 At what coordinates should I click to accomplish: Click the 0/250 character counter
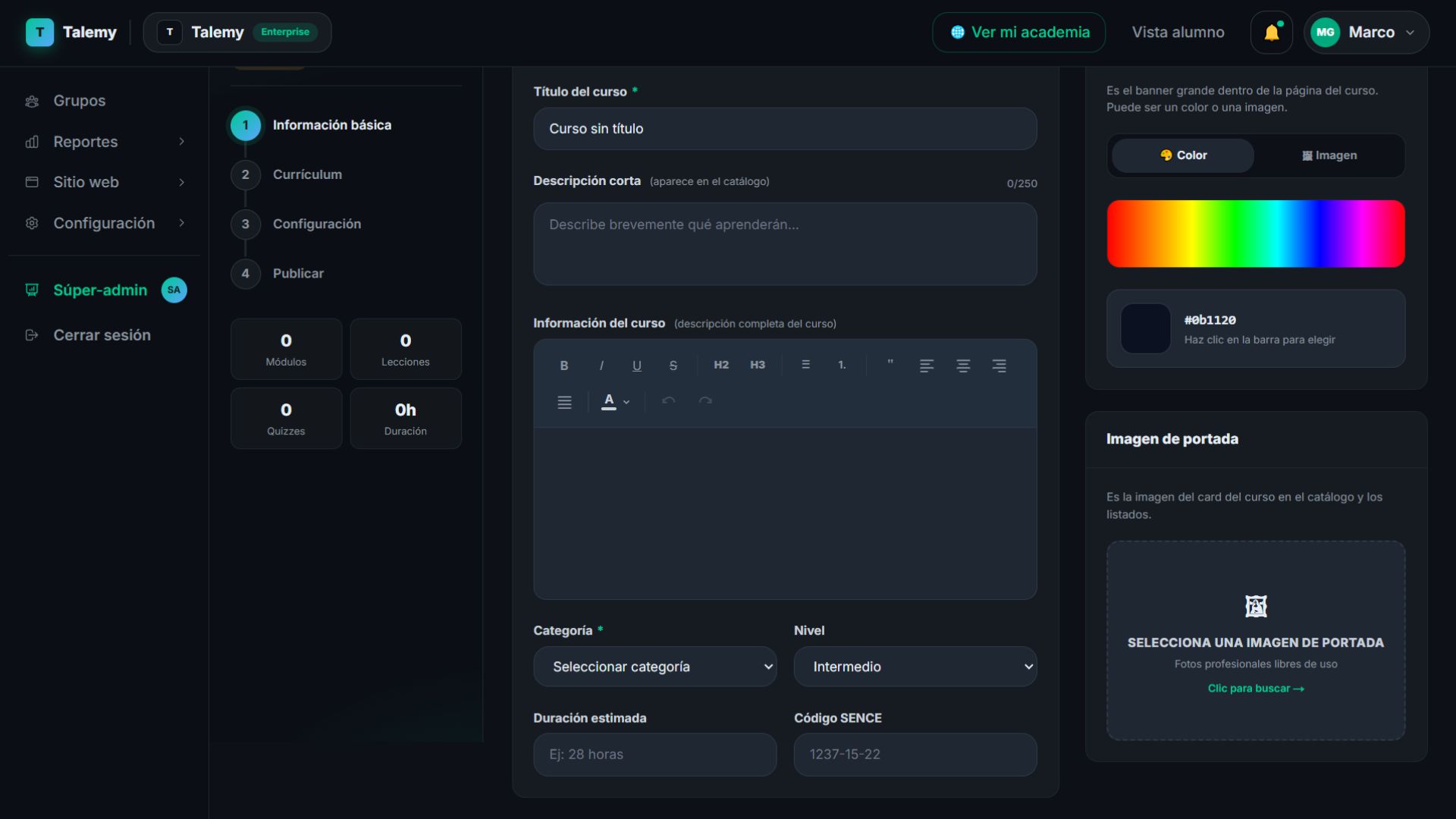pyautogui.click(x=1021, y=184)
